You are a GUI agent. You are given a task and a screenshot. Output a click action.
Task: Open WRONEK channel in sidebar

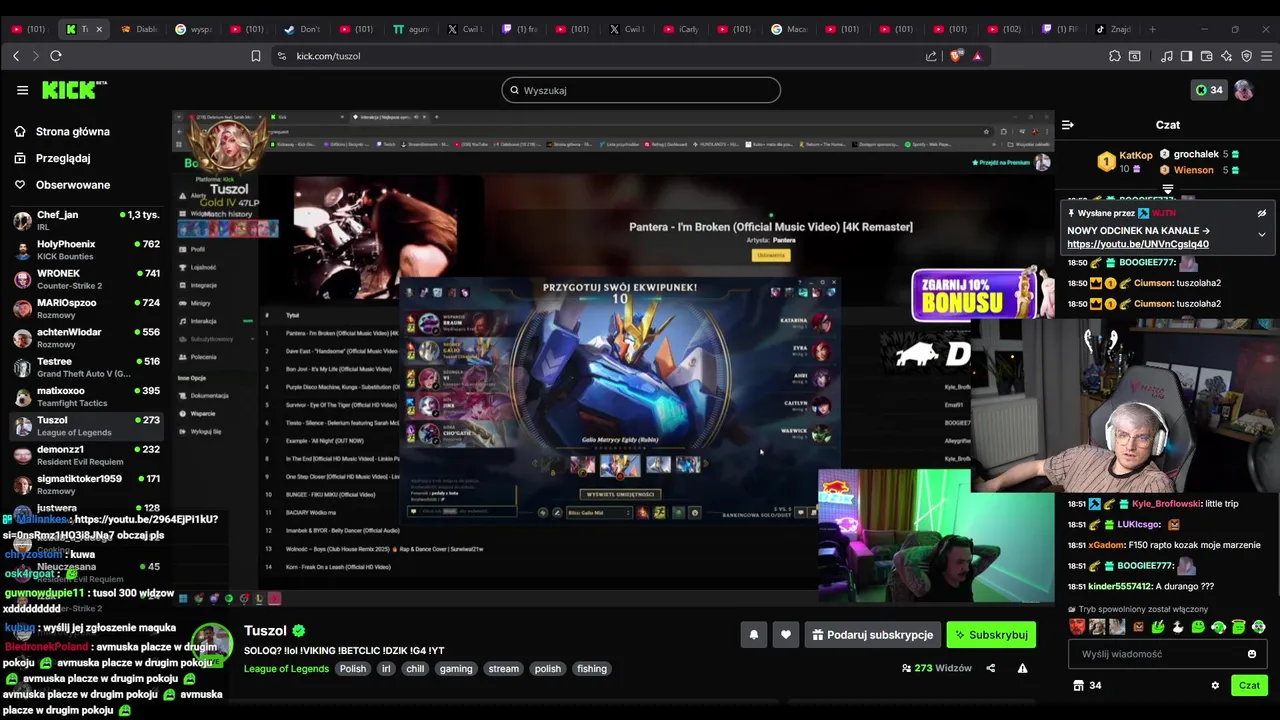(x=86, y=279)
